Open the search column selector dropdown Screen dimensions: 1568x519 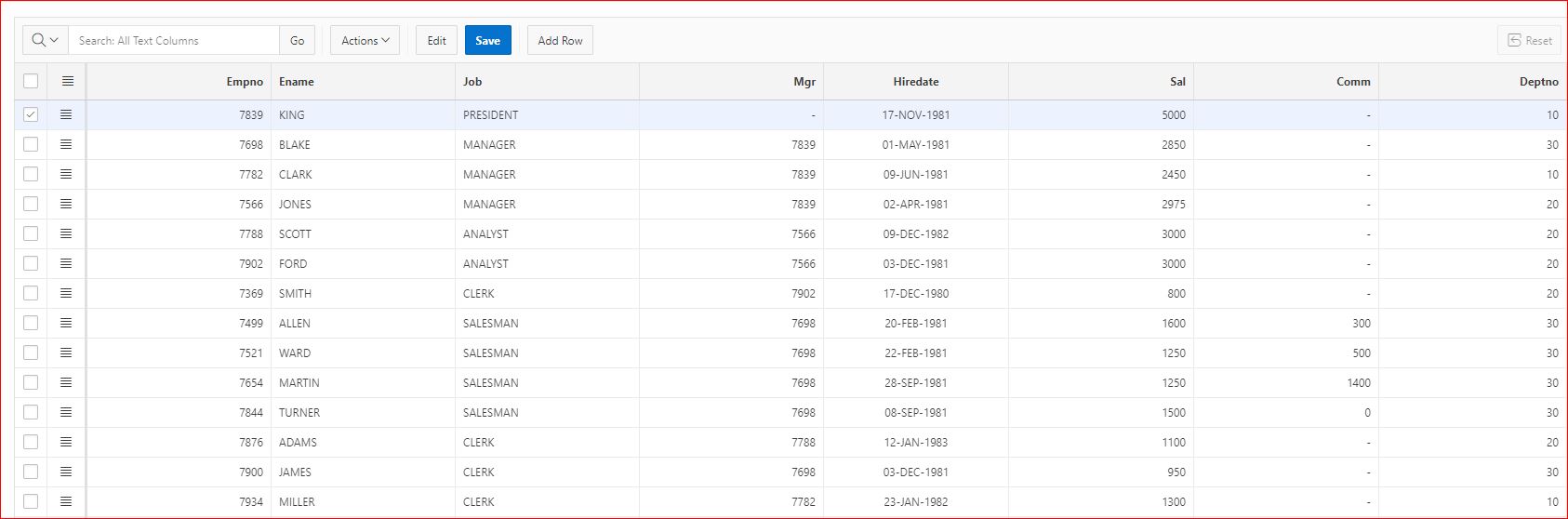(46, 40)
